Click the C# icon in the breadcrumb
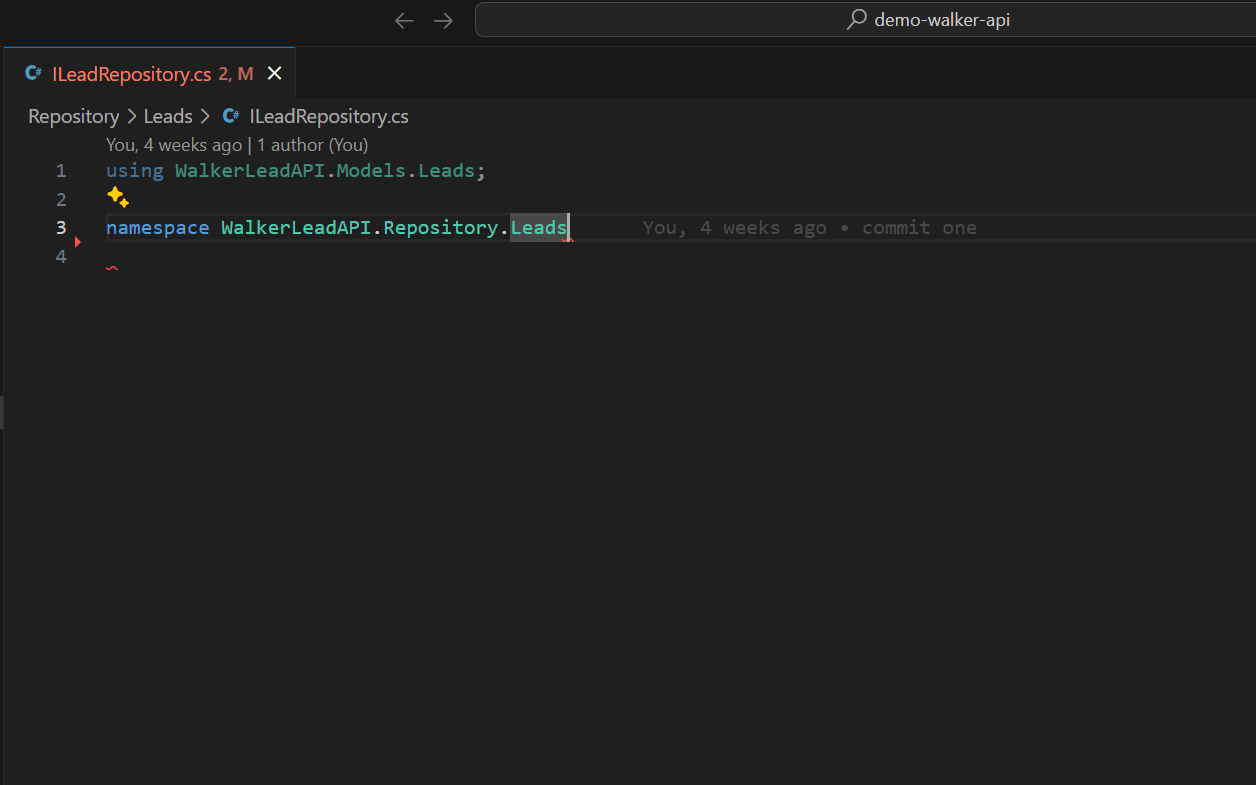The height and width of the screenshot is (785, 1256). pos(231,116)
